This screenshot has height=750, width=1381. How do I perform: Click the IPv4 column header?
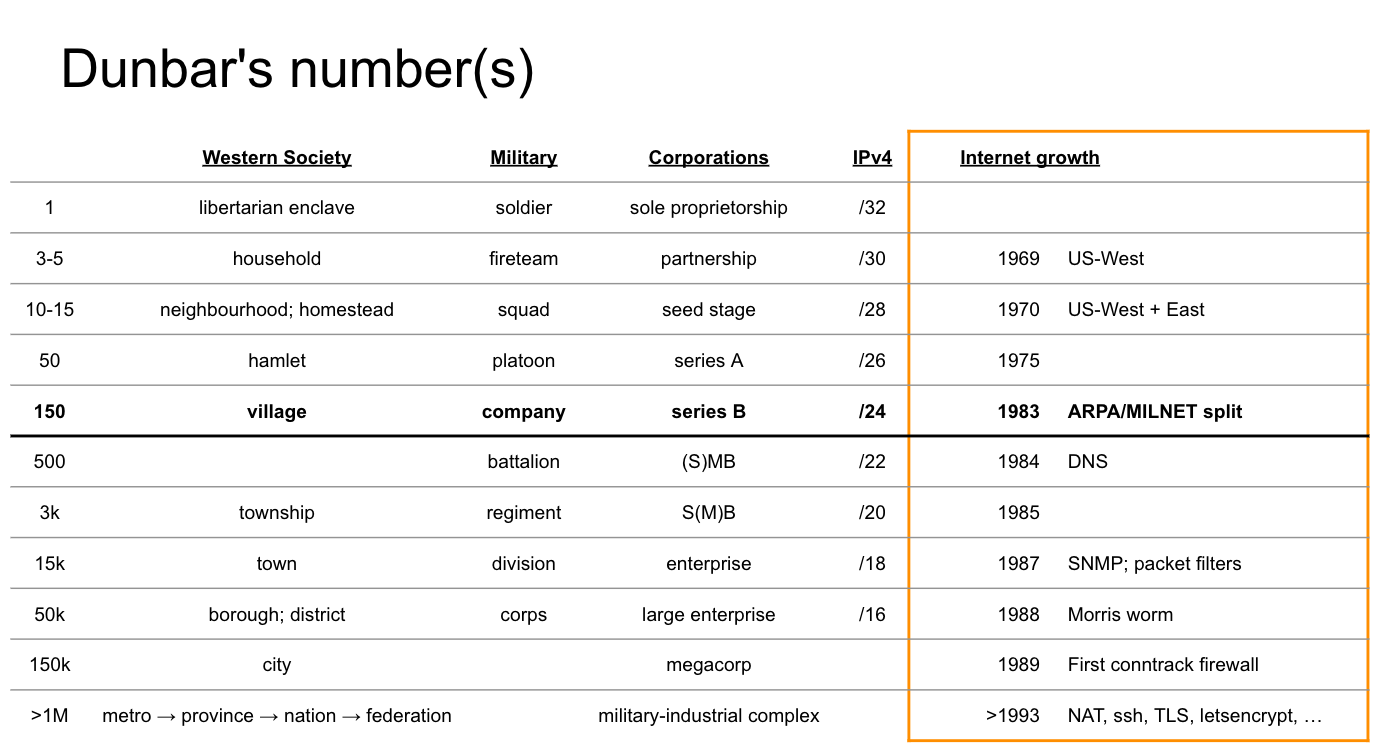coord(872,158)
